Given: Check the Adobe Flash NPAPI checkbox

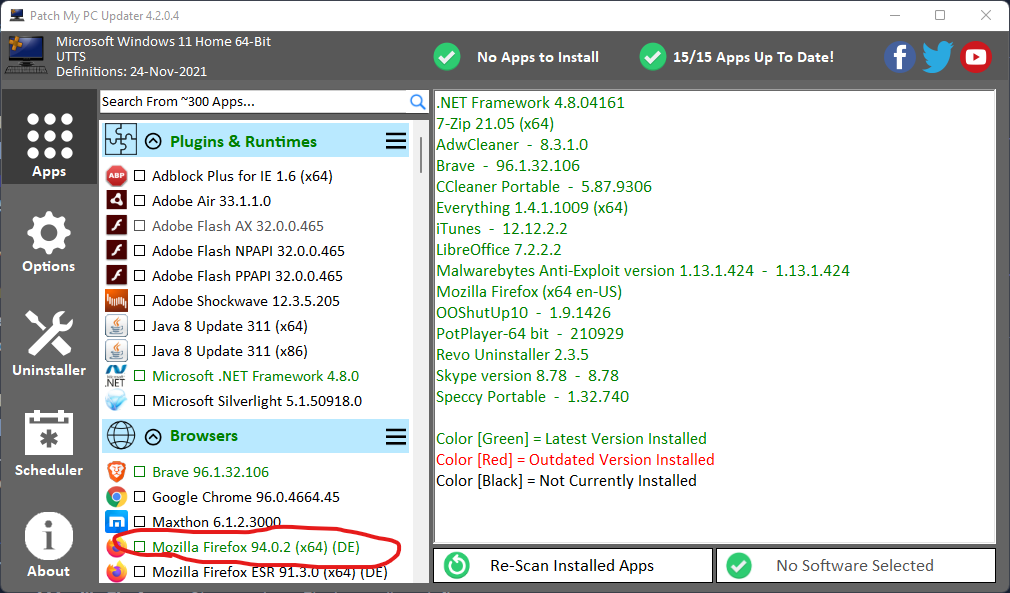Looking at the screenshot, I should point(140,250).
